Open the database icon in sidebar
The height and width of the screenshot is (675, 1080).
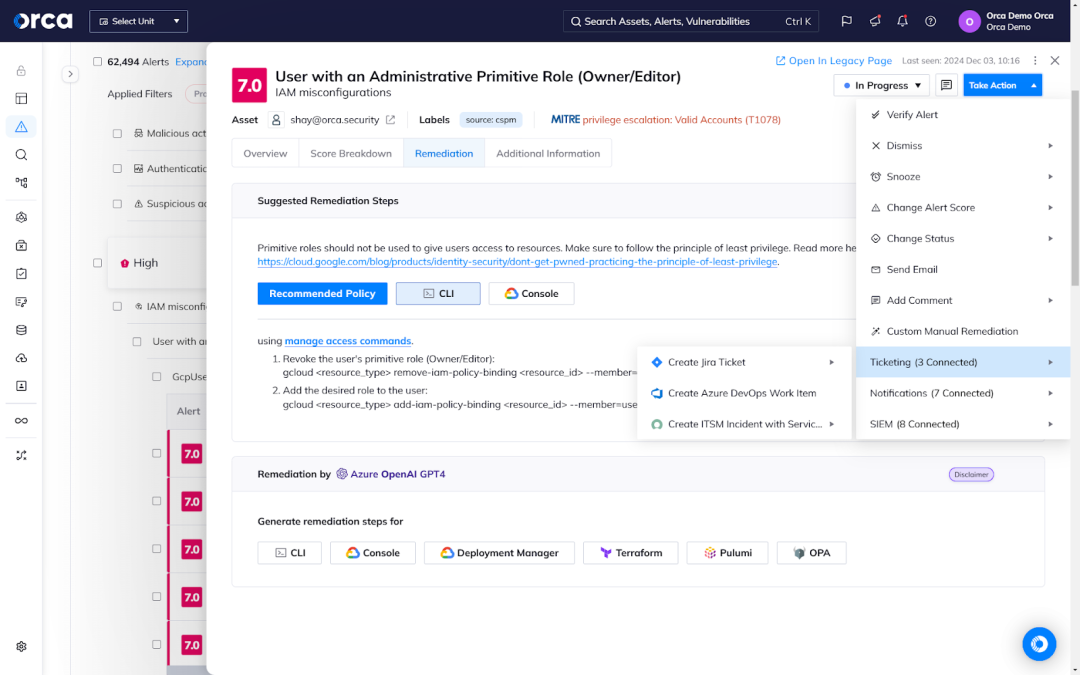21,330
